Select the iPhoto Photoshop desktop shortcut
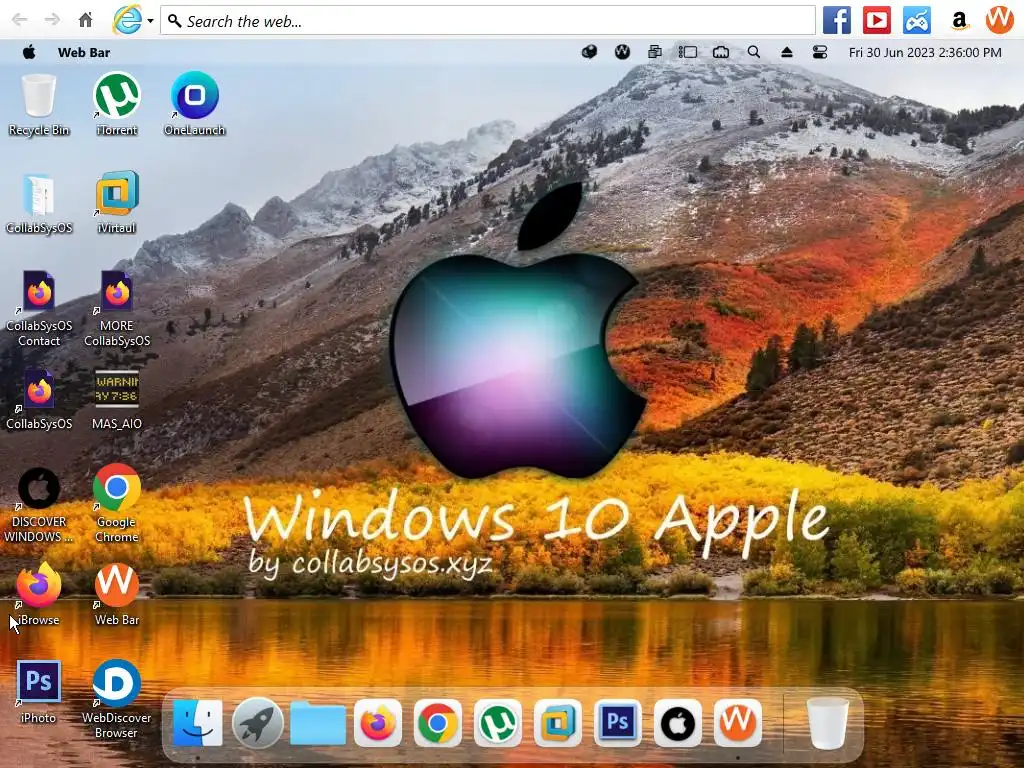 pos(39,692)
